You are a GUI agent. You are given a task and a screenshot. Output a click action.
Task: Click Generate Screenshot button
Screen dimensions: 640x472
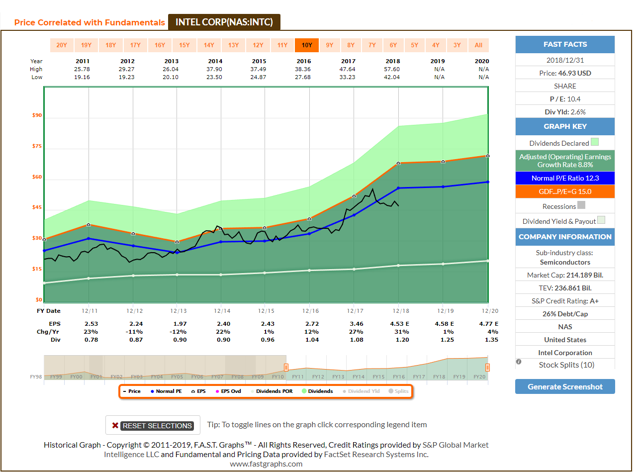[565, 387]
